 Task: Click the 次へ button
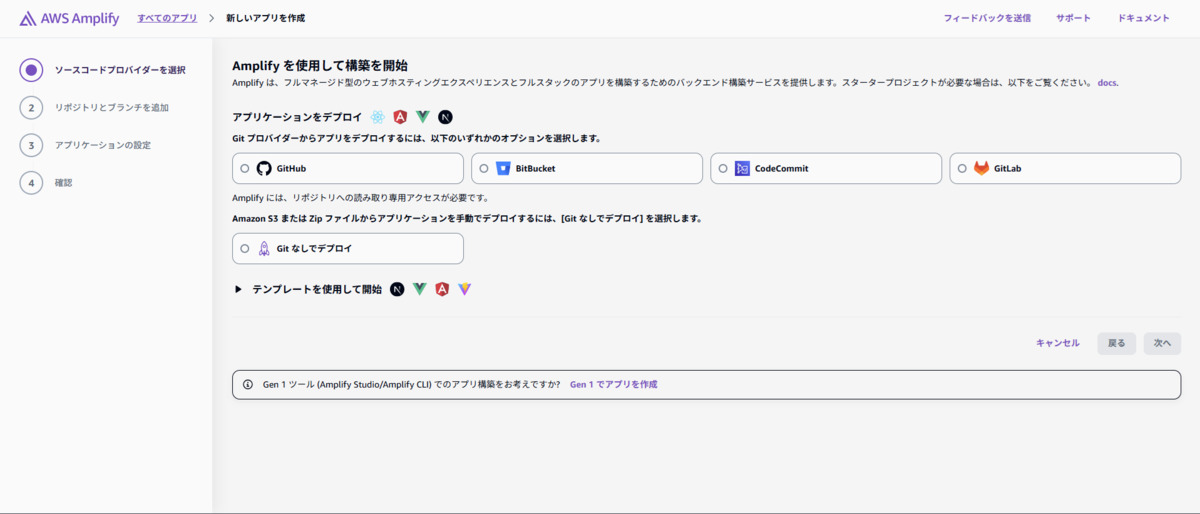coord(1162,343)
